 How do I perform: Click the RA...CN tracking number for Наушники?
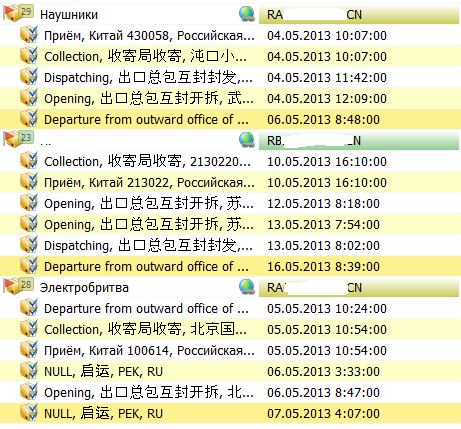(x=359, y=15)
